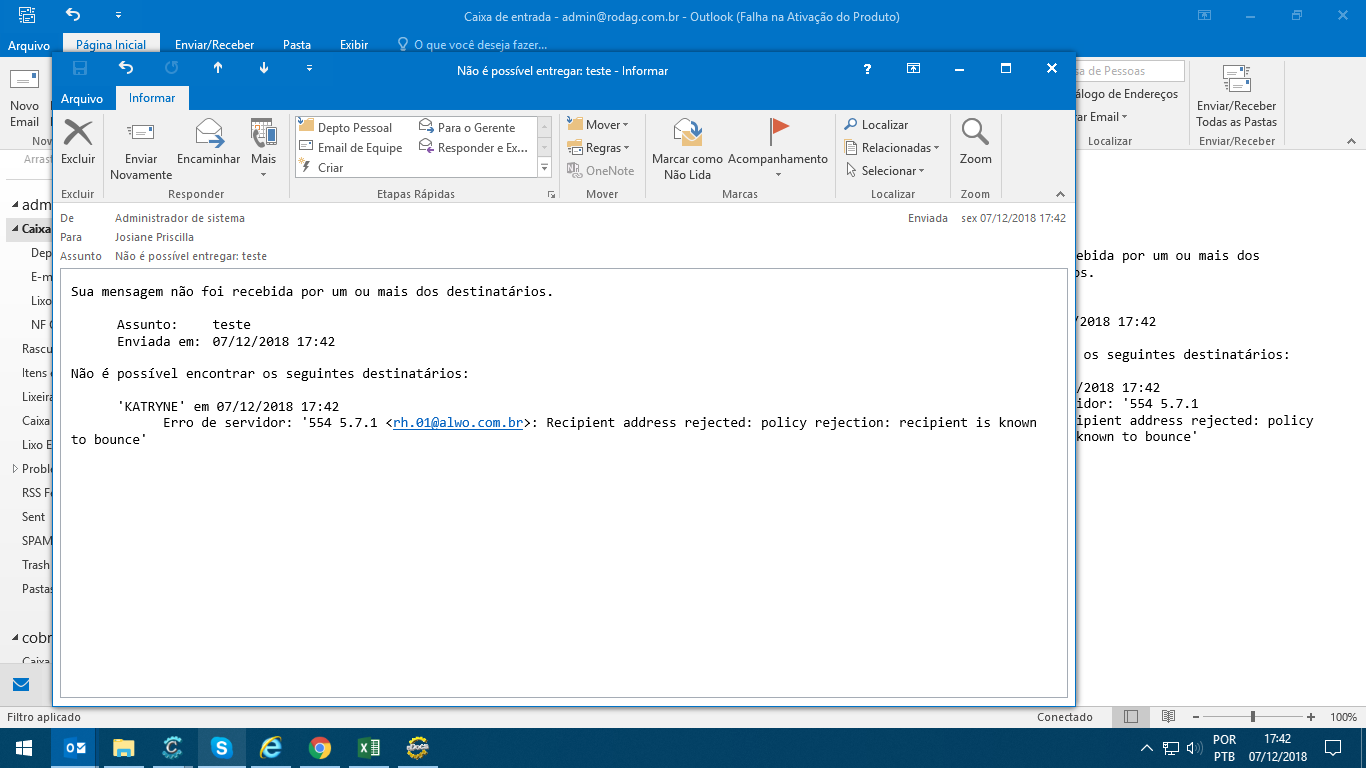Switch to normal view in status bar
Image resolution: width=1366 pixels, height=768 pixels.
tap(1131, 717)
